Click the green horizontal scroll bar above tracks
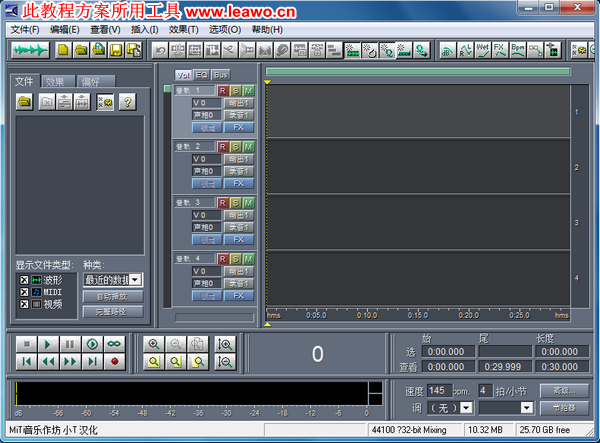 point(418,72)
